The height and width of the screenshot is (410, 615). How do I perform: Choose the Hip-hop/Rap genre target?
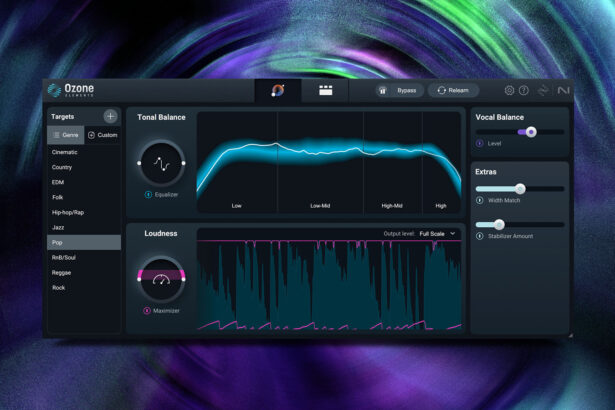pos(84,212)
